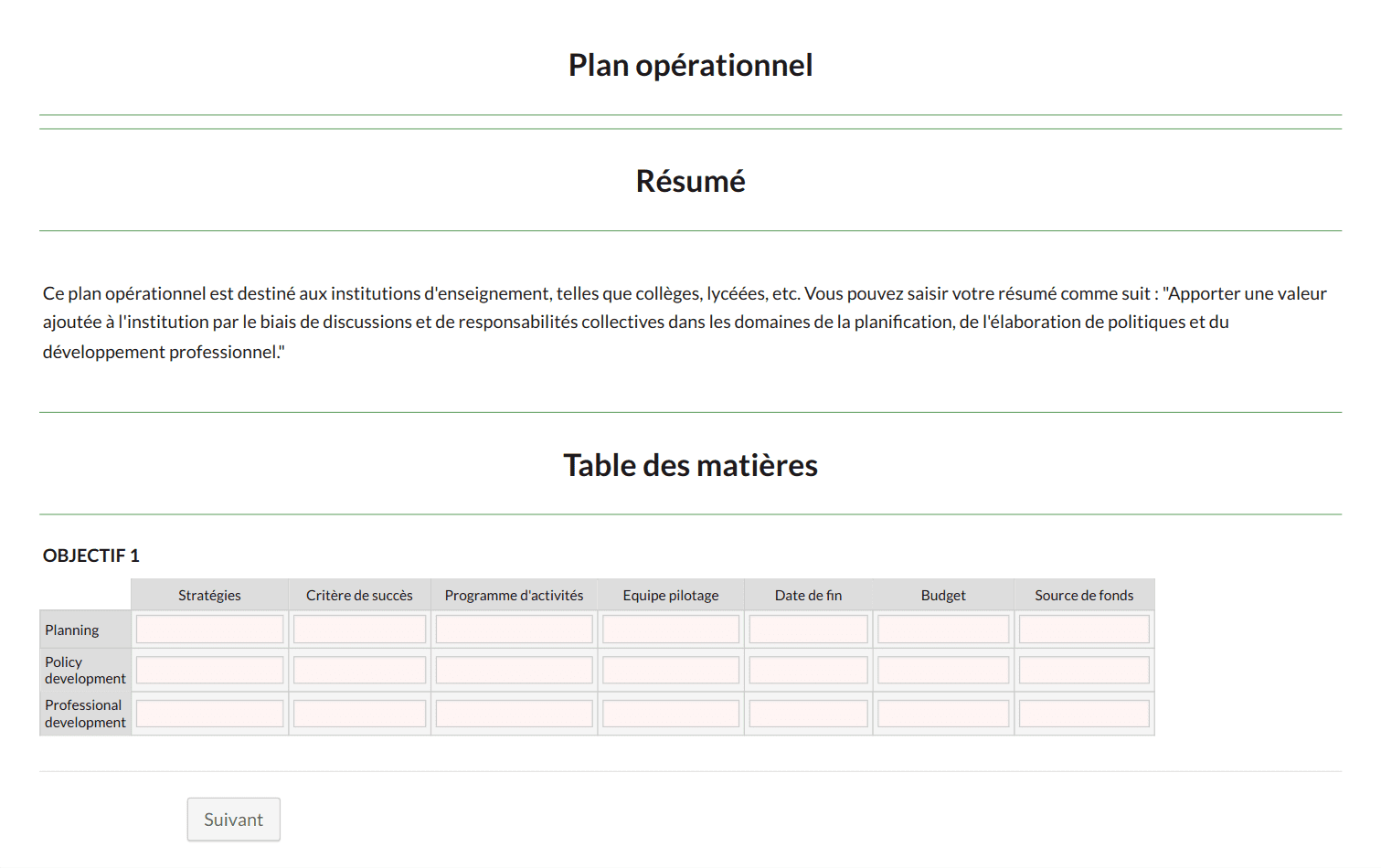Click the Planning row Equipe pilotage field
This screenshot has height=868, width=1381.
point(670,630)
